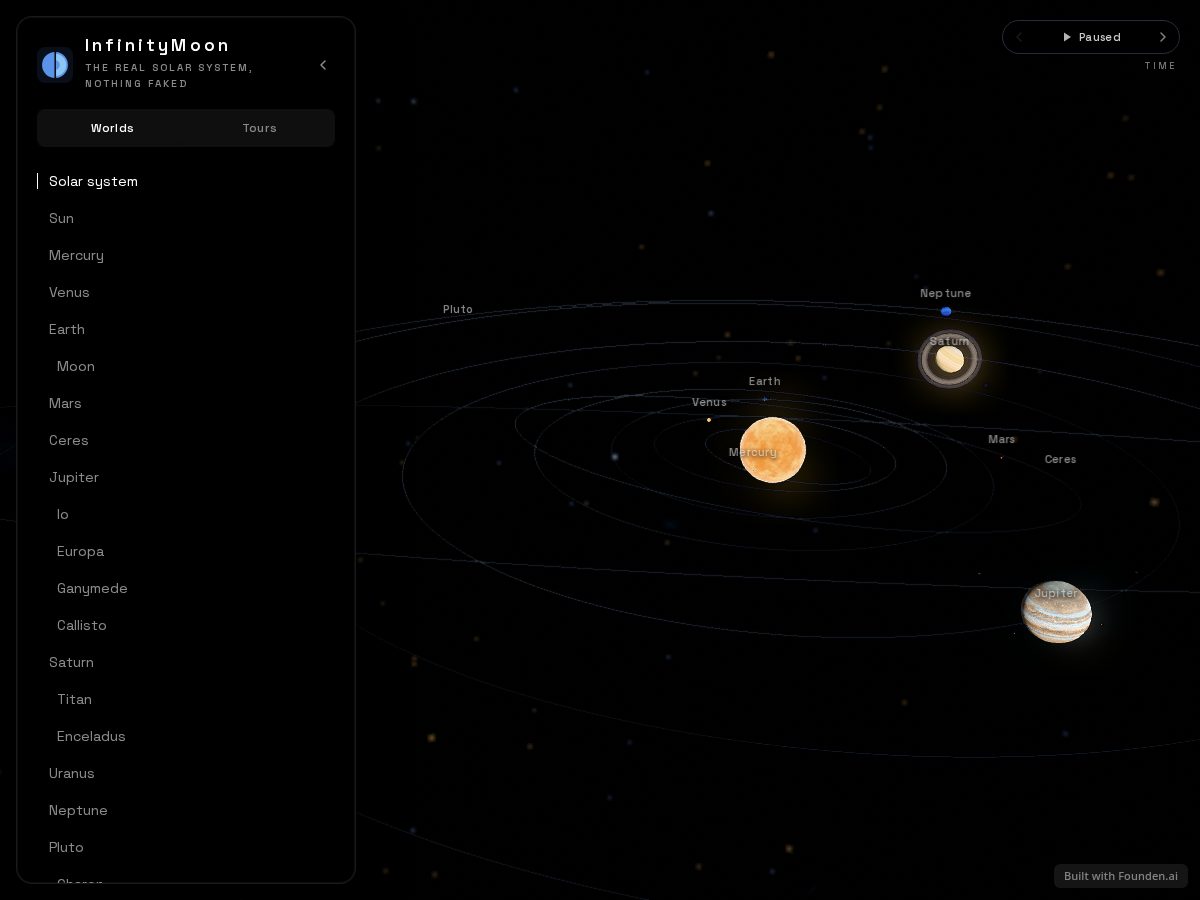Click the ringed Saturn planet in the scene
Viewport: 1200px width, 900px height.
pyautogui.click(x=950, y=359)
